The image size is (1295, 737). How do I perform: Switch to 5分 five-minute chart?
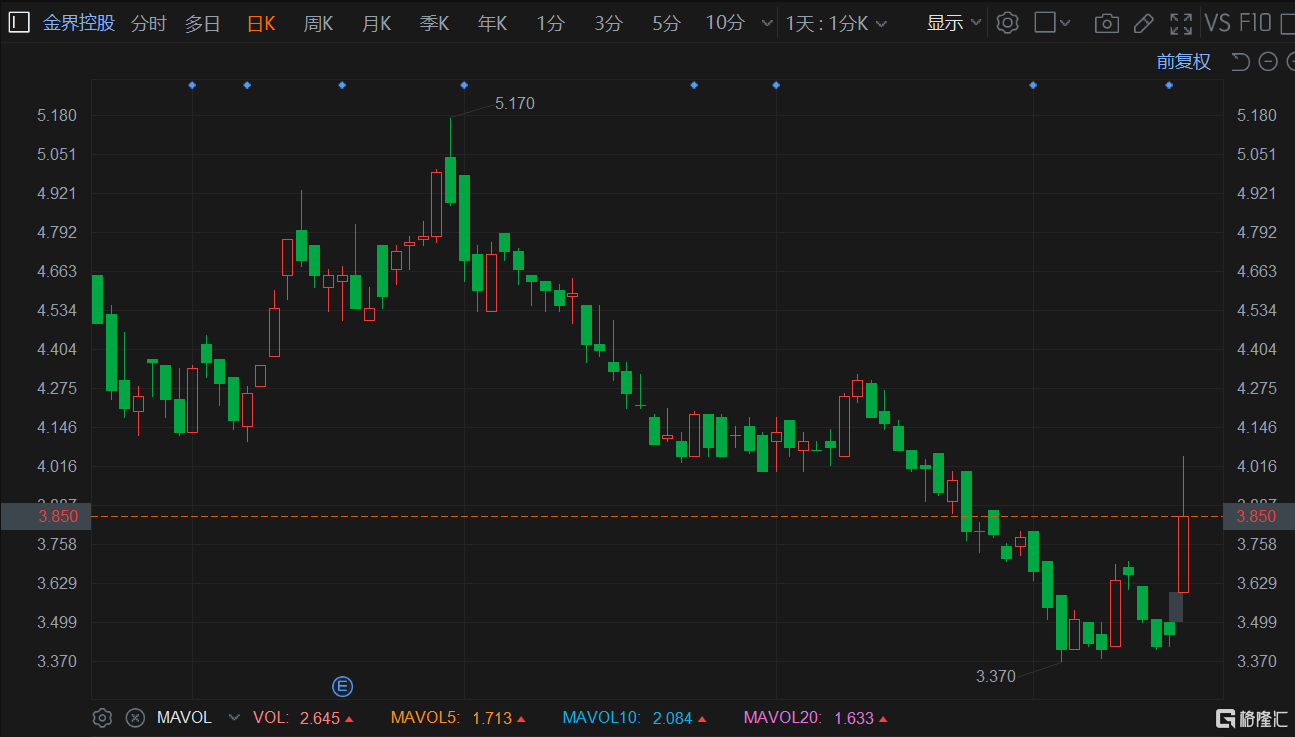pos(666,23)
